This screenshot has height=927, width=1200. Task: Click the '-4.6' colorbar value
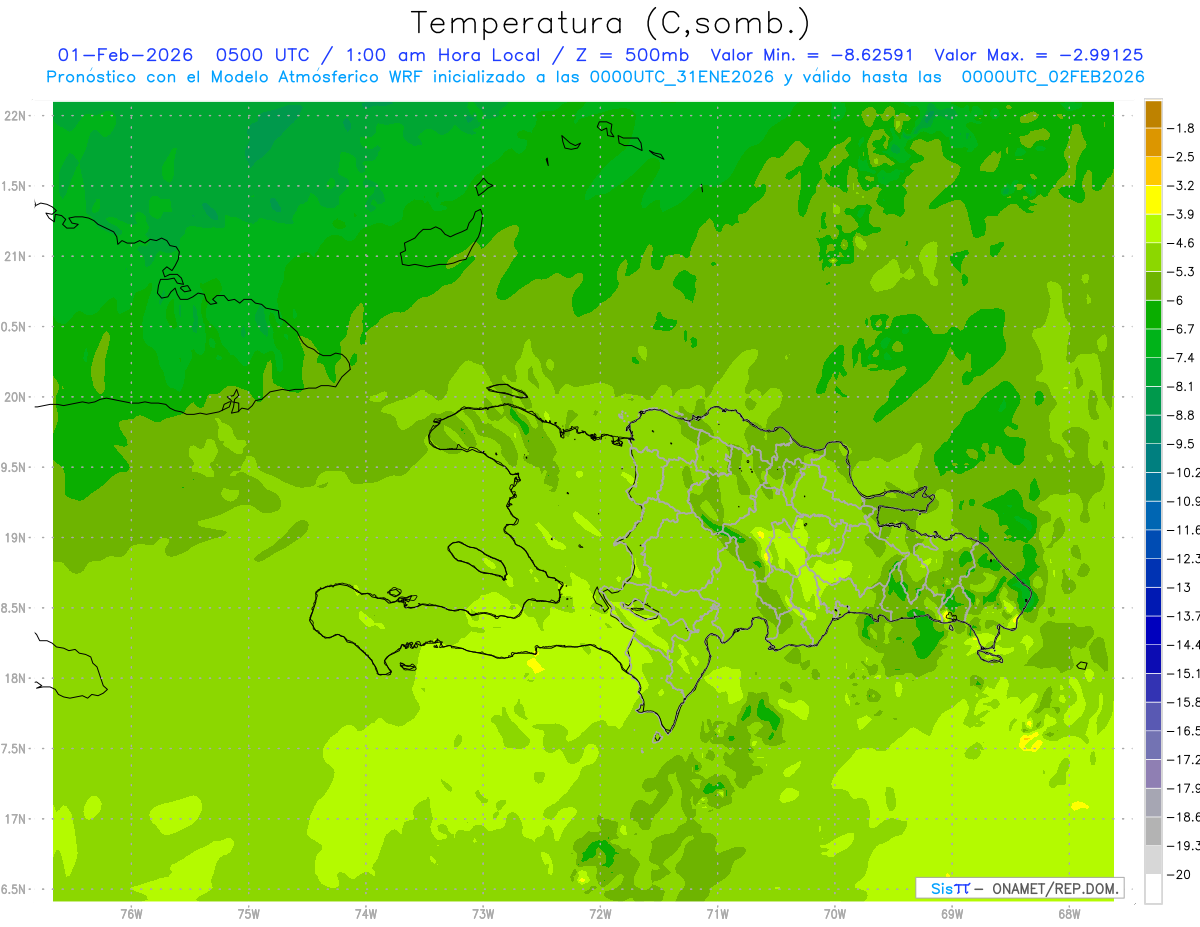[x=1181, y=243]
